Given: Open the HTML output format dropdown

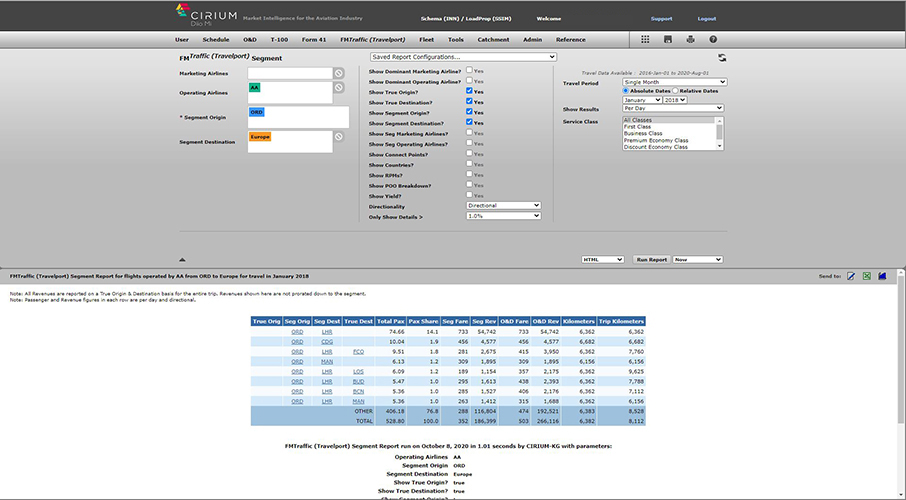Looking at the screenshot, I should click(x=603, y=260).
